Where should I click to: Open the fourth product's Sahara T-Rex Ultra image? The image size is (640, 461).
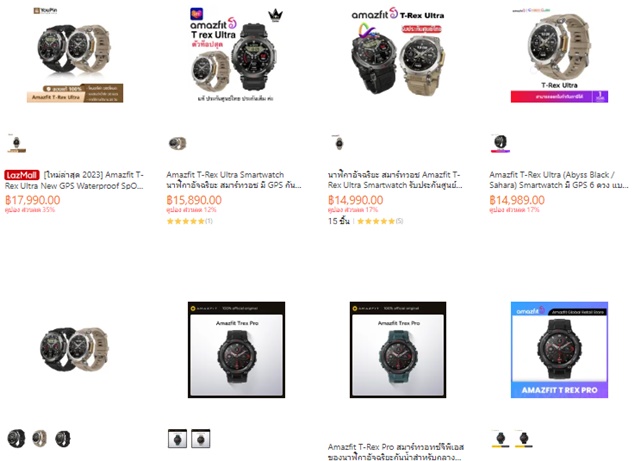(560, 55)
